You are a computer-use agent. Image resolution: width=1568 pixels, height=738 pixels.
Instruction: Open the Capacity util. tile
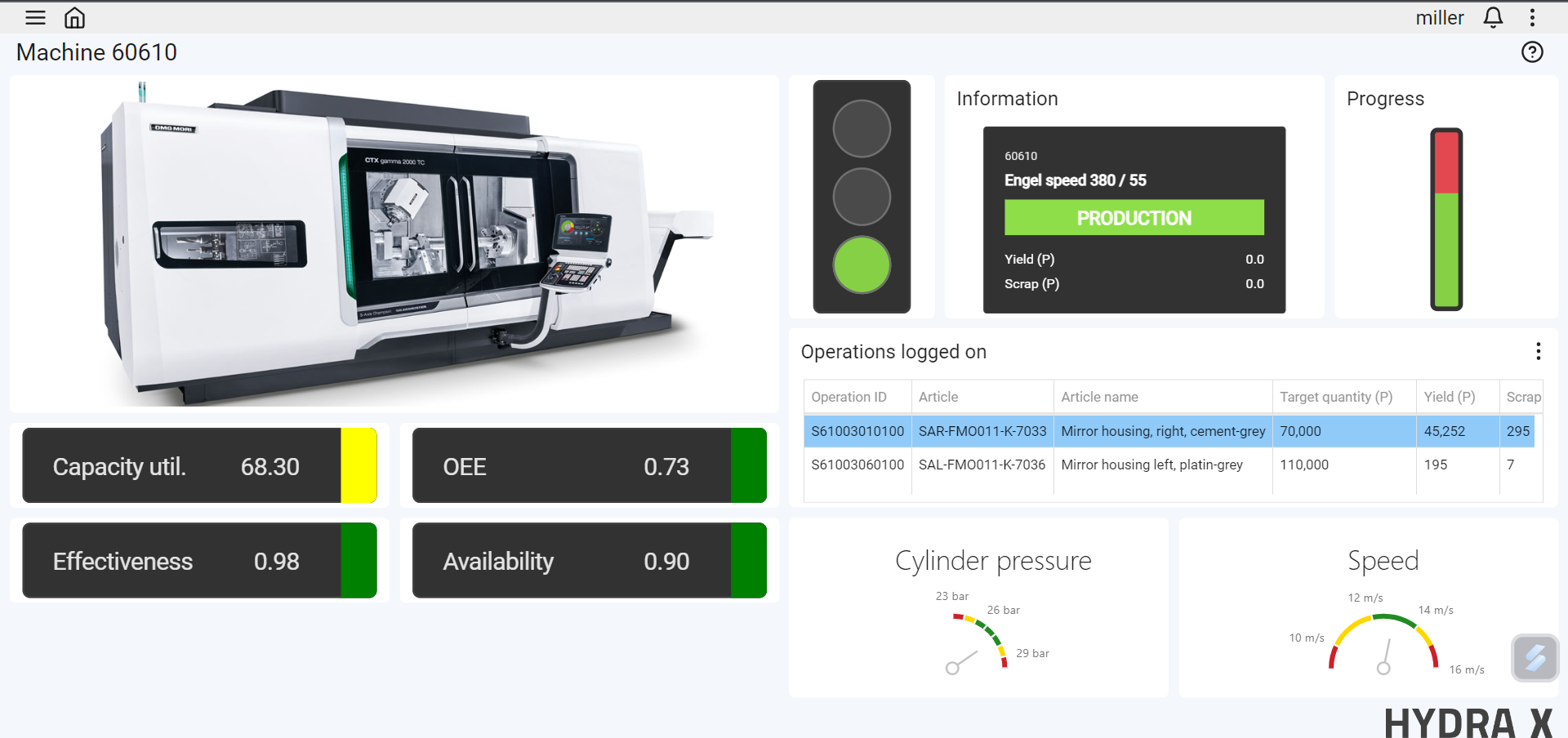199,465
